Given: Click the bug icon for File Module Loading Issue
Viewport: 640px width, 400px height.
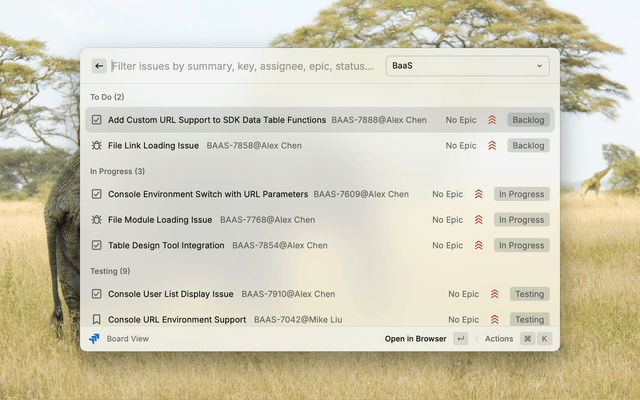Looking at the screenshot, I should [97, 220].
